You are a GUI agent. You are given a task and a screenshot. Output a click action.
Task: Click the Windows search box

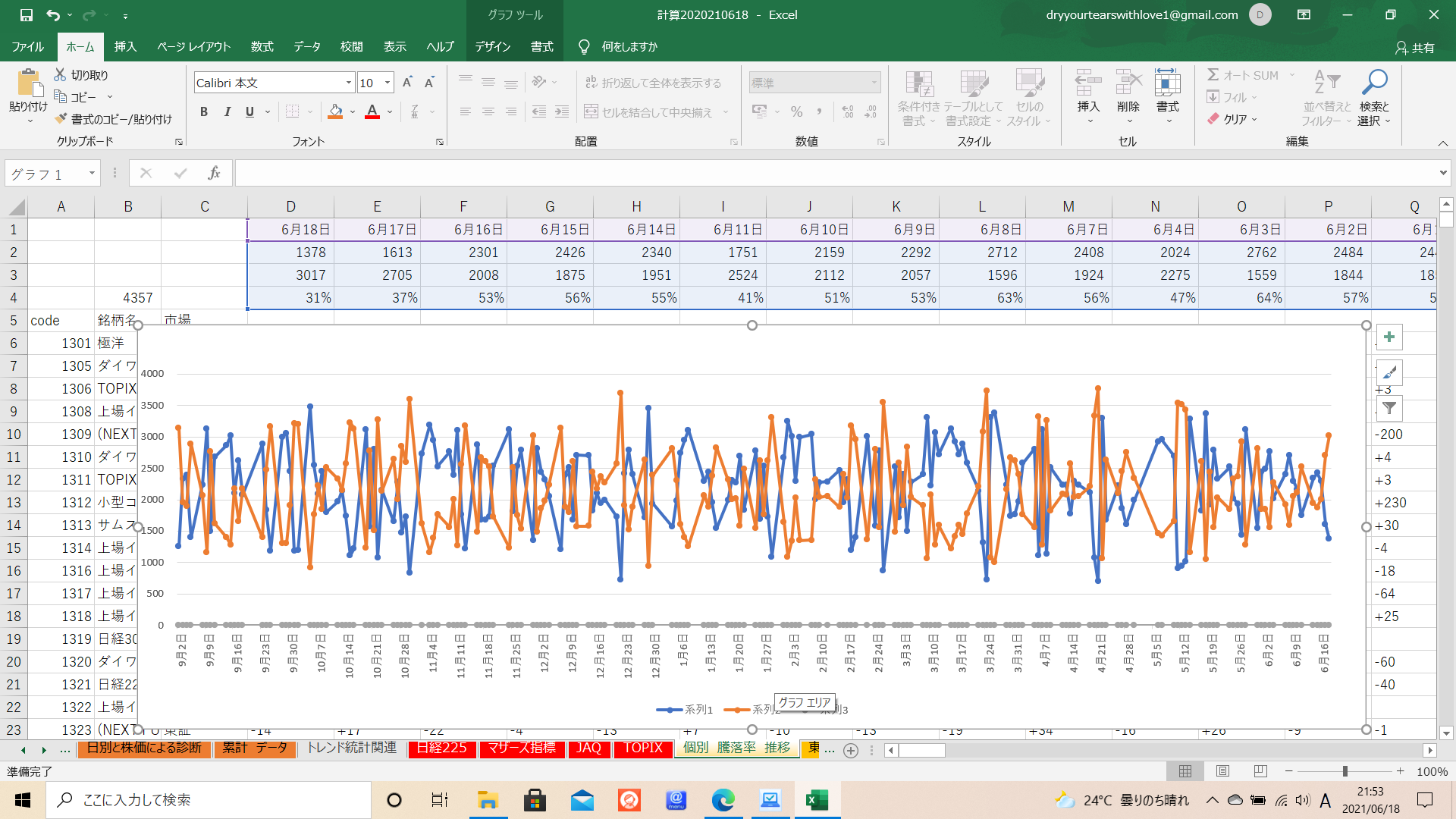pos(209,800)
